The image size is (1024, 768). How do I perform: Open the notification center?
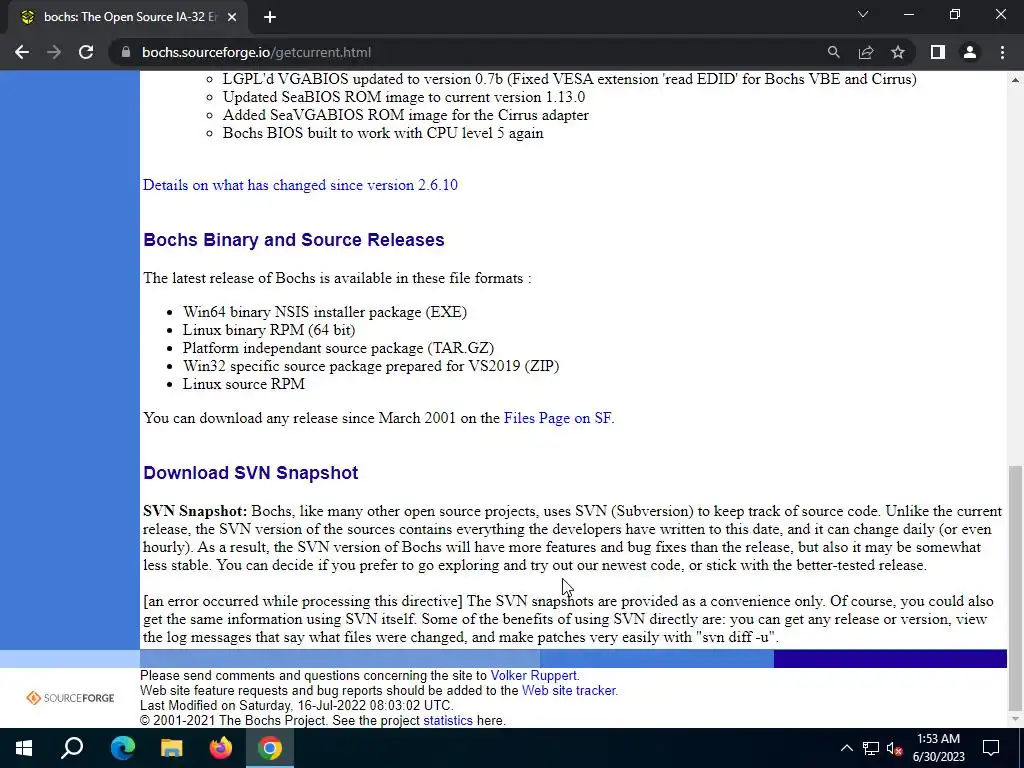pos(991,748)
